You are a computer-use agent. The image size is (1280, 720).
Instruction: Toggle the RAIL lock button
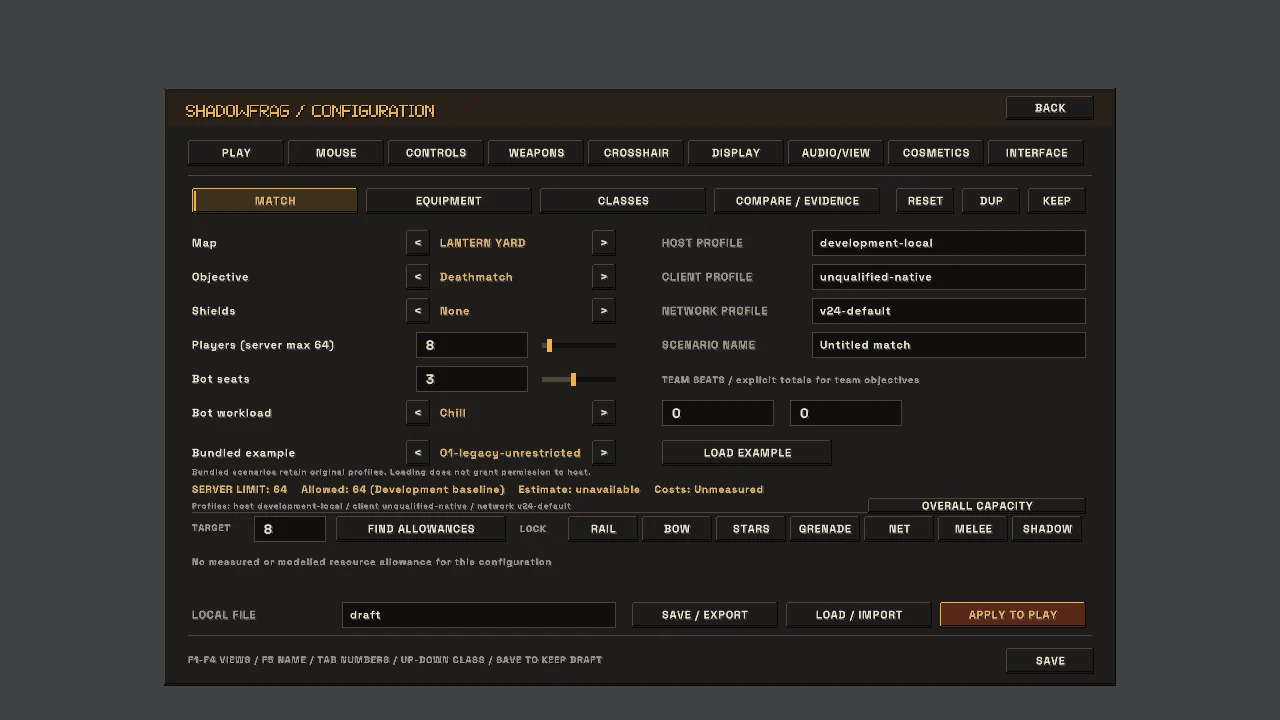(x=603, y=529)
